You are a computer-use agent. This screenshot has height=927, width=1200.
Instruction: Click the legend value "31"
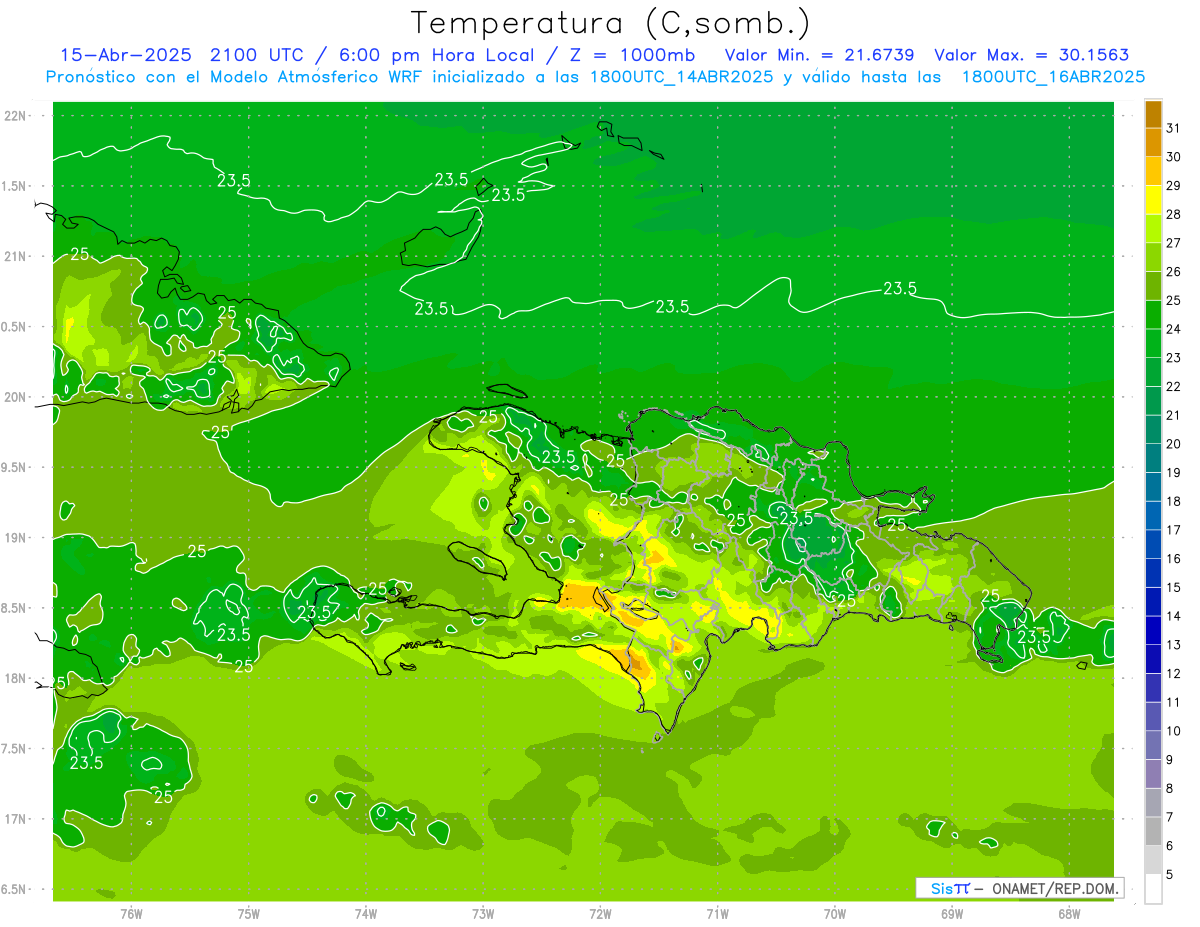[x=1173, y=128]
